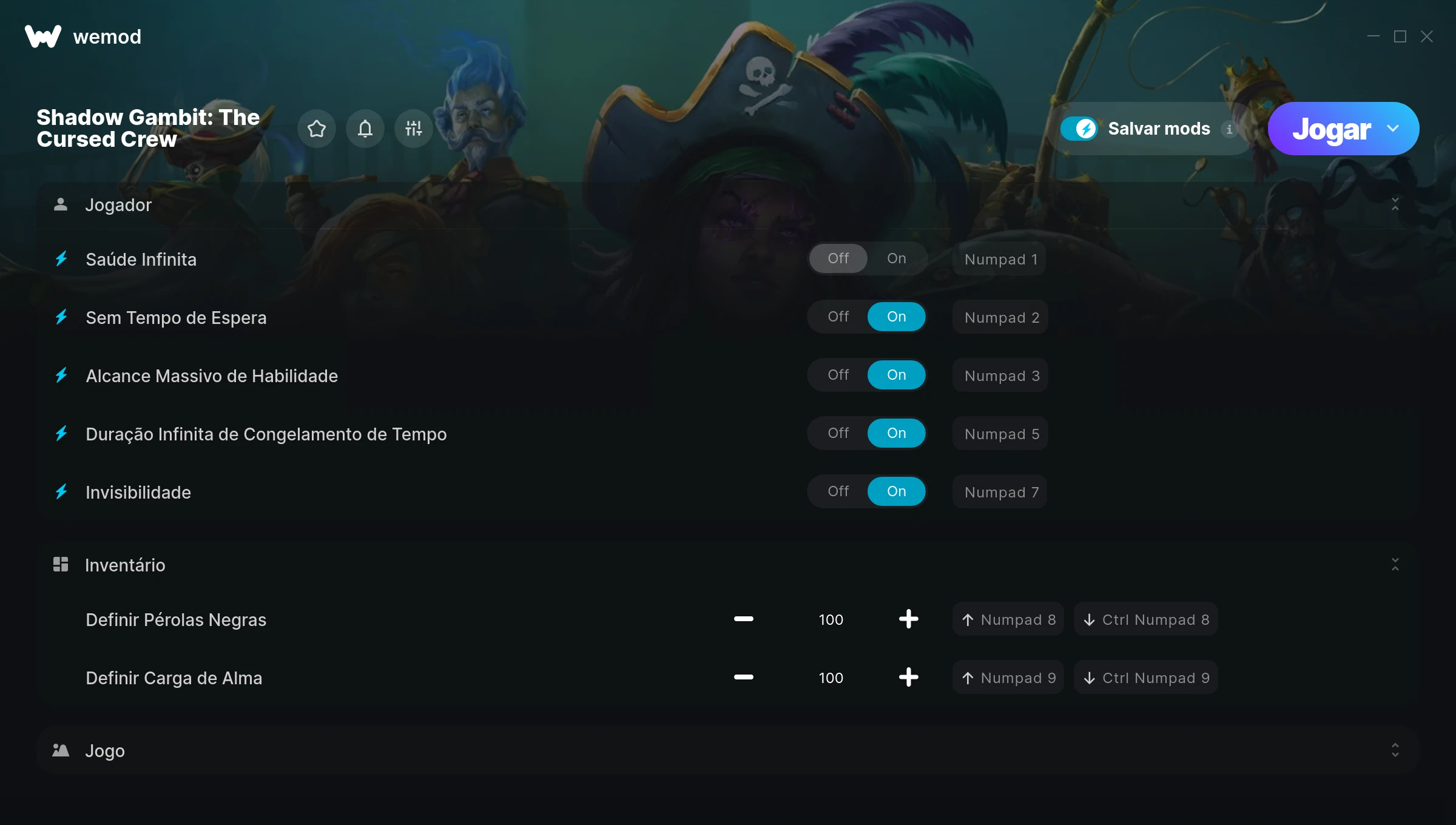
Task: Click the Numpad 2 hotkey button
Action: pos(1001,317)
